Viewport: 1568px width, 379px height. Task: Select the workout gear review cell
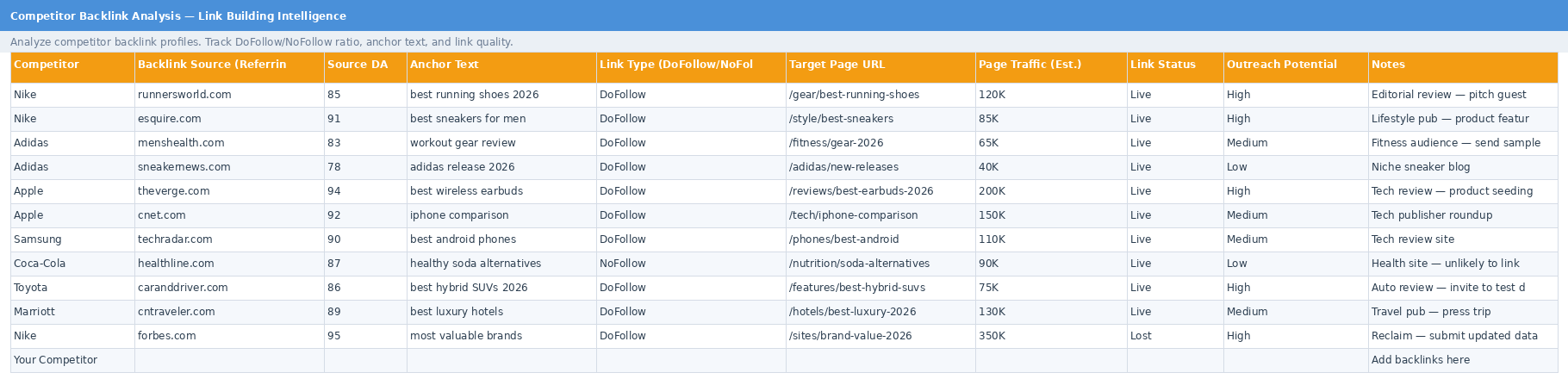(x=501, y=144)
